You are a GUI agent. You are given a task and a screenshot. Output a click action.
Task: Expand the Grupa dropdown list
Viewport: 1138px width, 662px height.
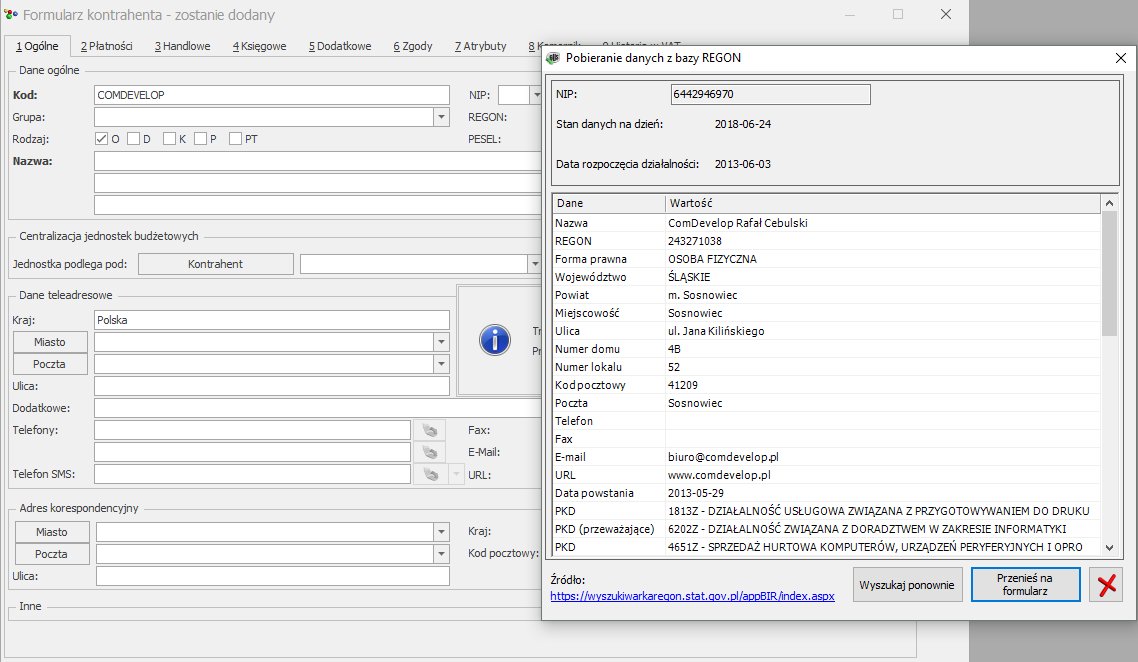coord(441,117)
